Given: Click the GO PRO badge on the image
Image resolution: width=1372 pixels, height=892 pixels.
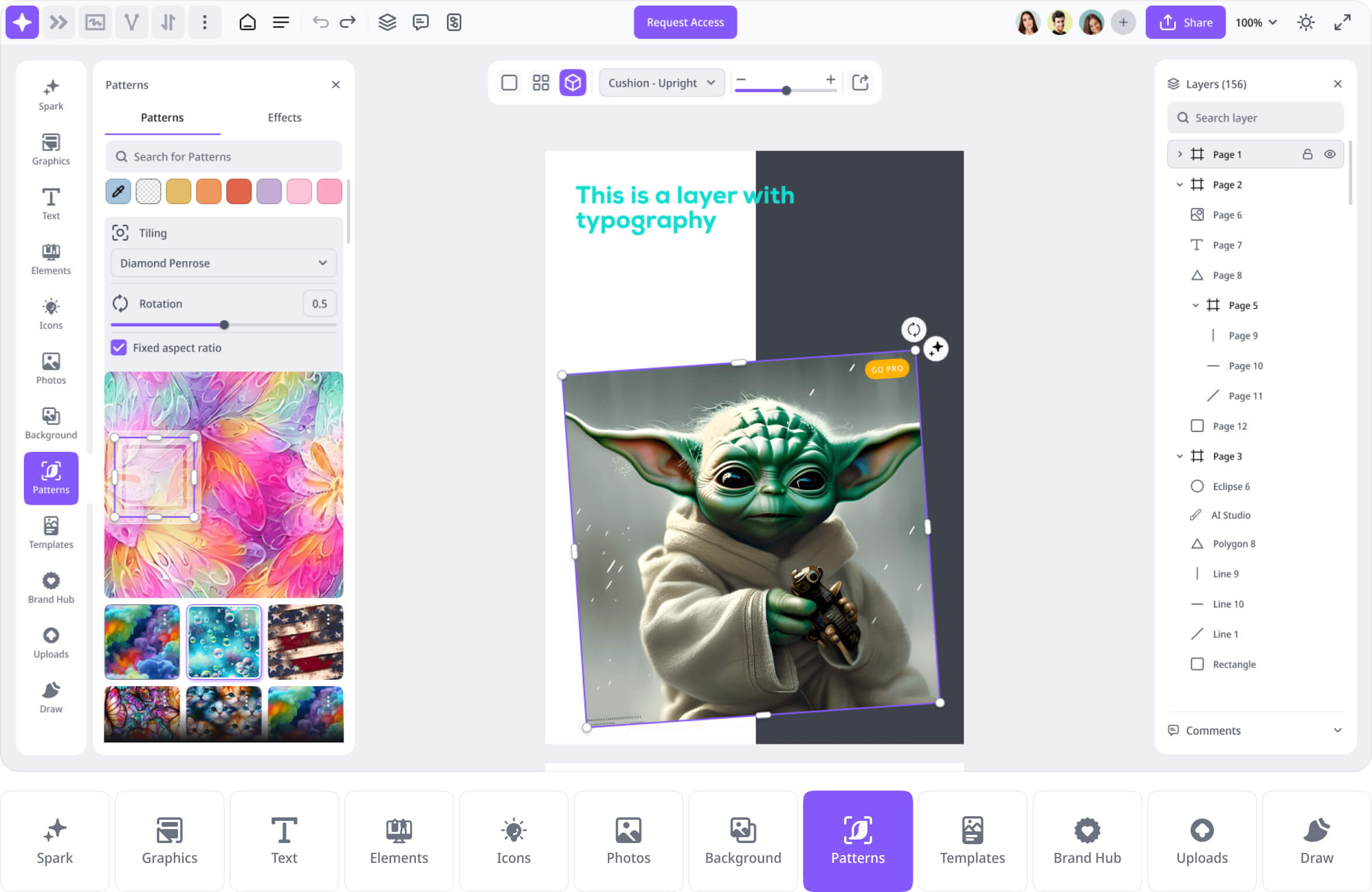Looking at the screenshot, I should (887, 369).
